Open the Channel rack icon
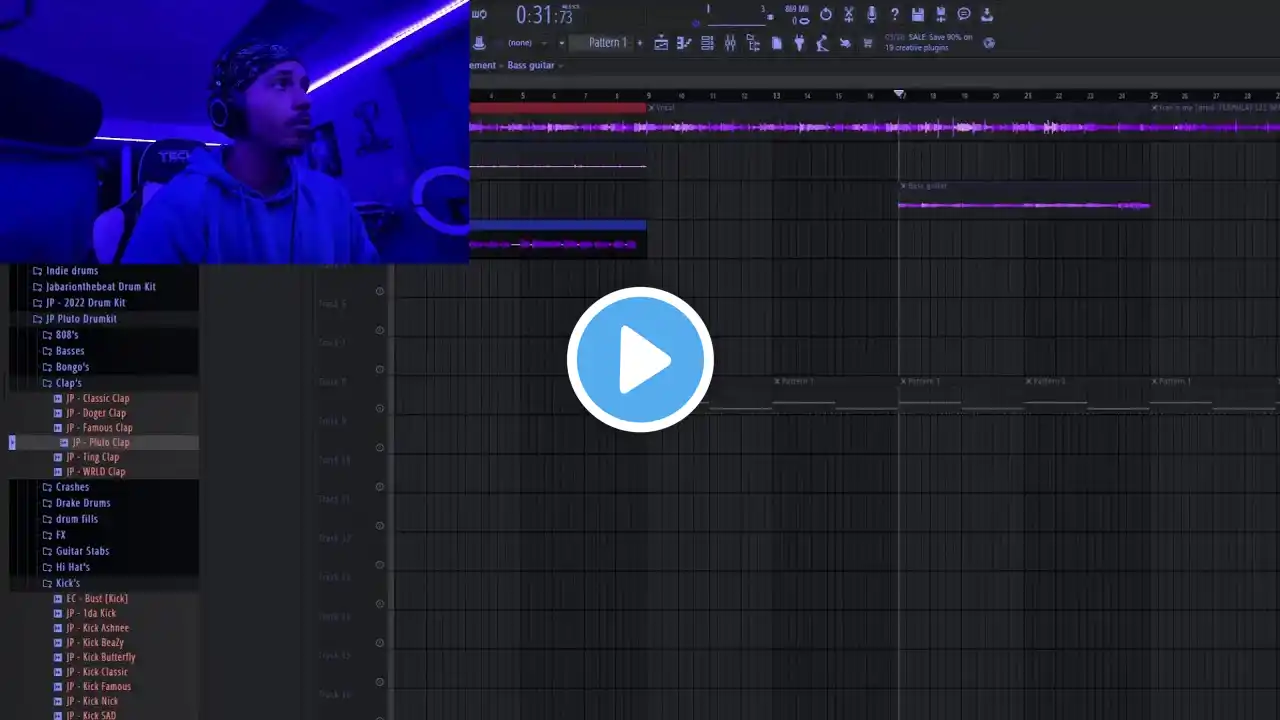Image resolution: width=1280 pixels, height=720 pixels. (707, 43)
